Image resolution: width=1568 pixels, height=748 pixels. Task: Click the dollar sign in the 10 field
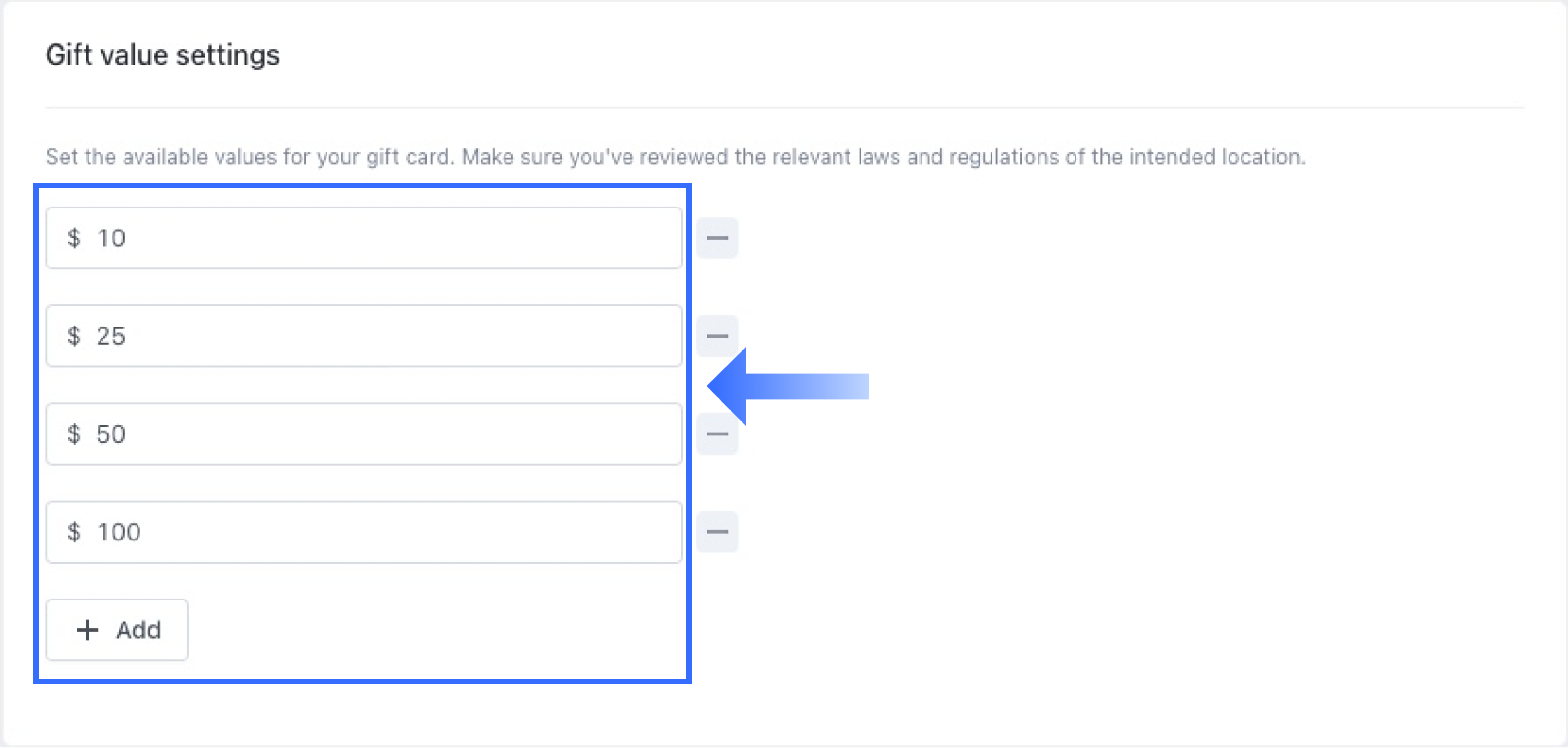click(x=74, y=238)
